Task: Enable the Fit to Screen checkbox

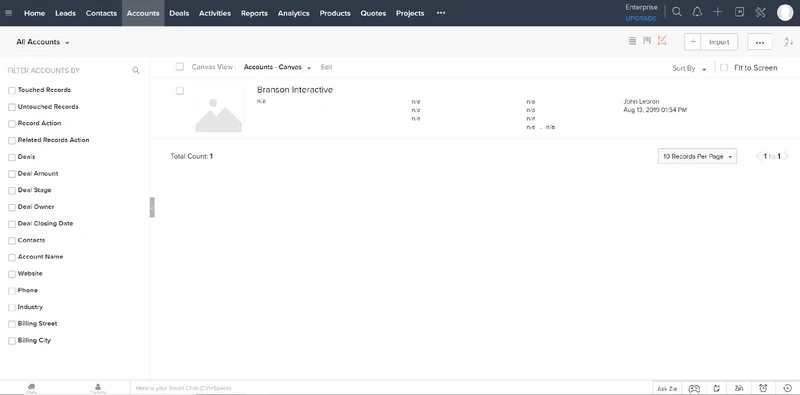Action: (x=723, y=67)
